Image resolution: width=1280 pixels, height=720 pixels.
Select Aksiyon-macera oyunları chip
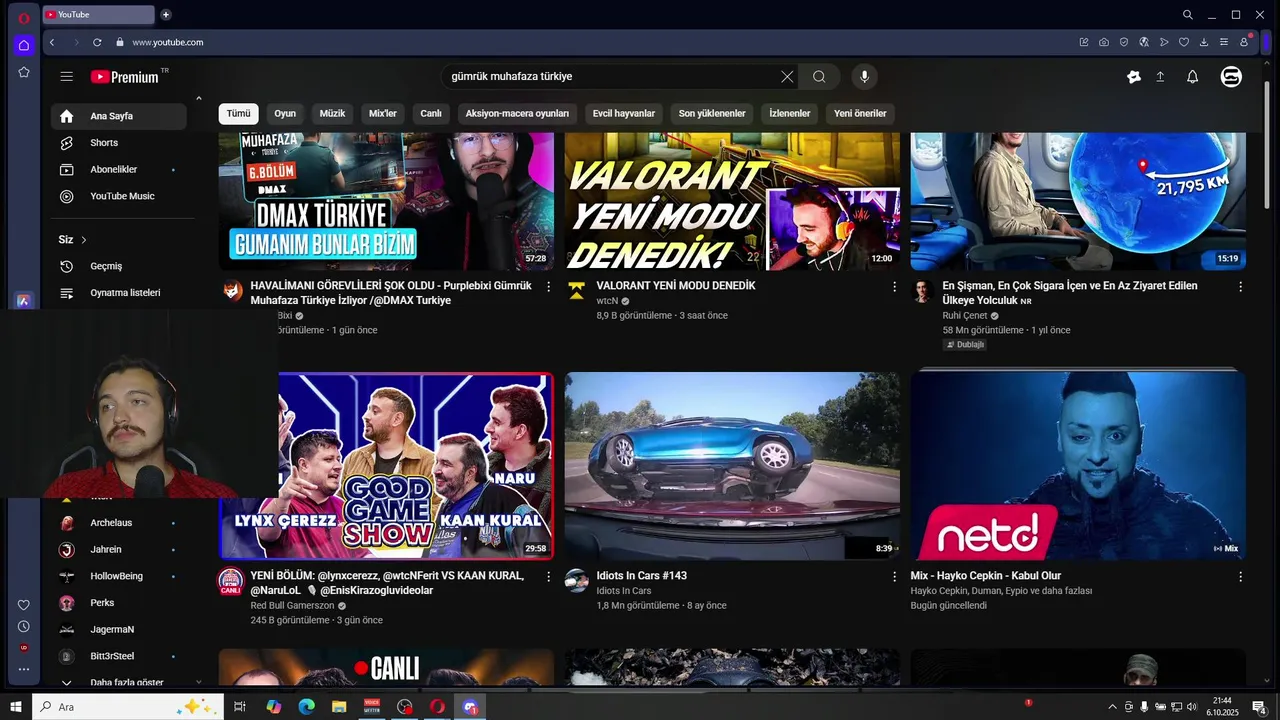click(x=517, y=113)
